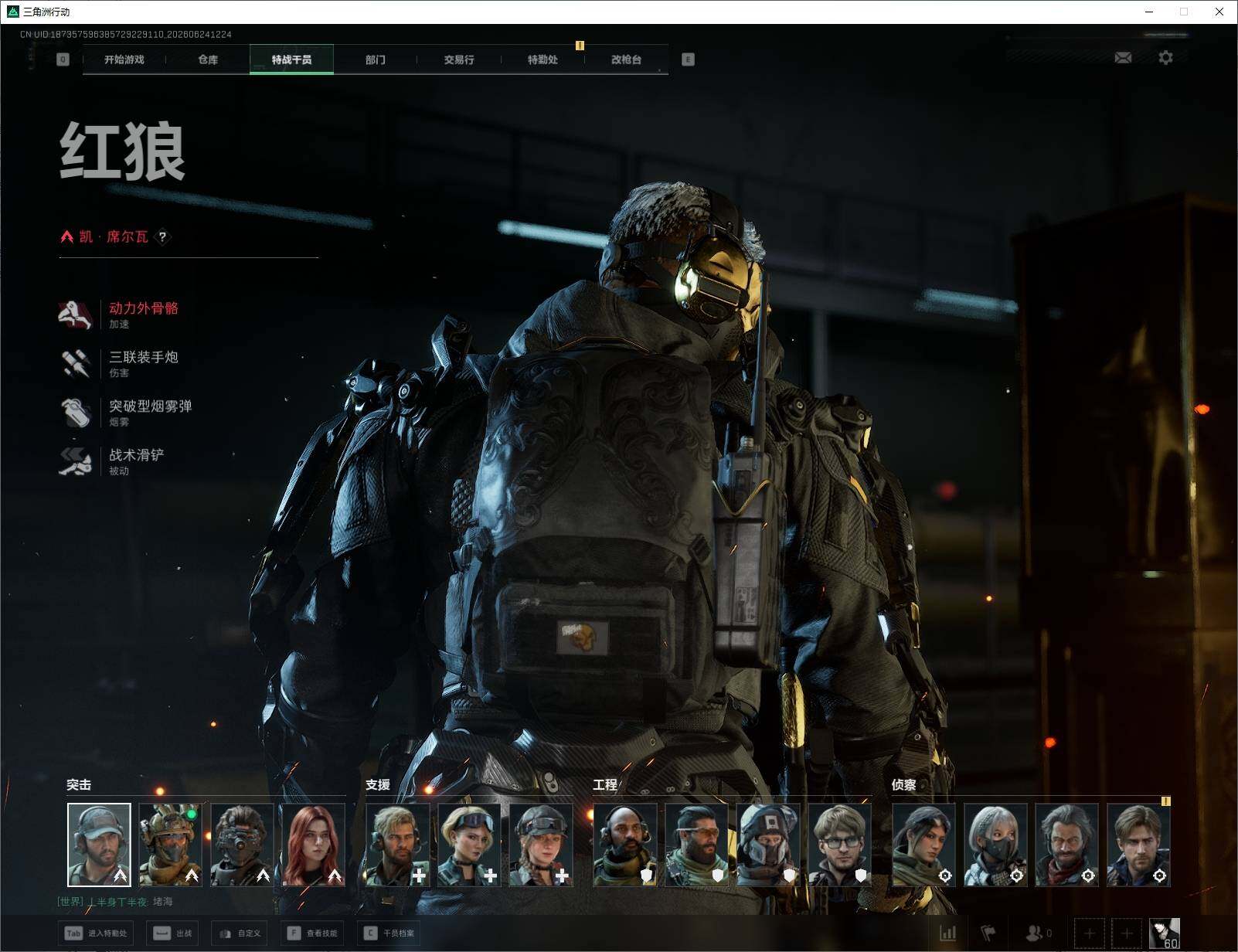
Task: Select the camo-helmet masked assault operator portrait
Action: click(170, 845)
